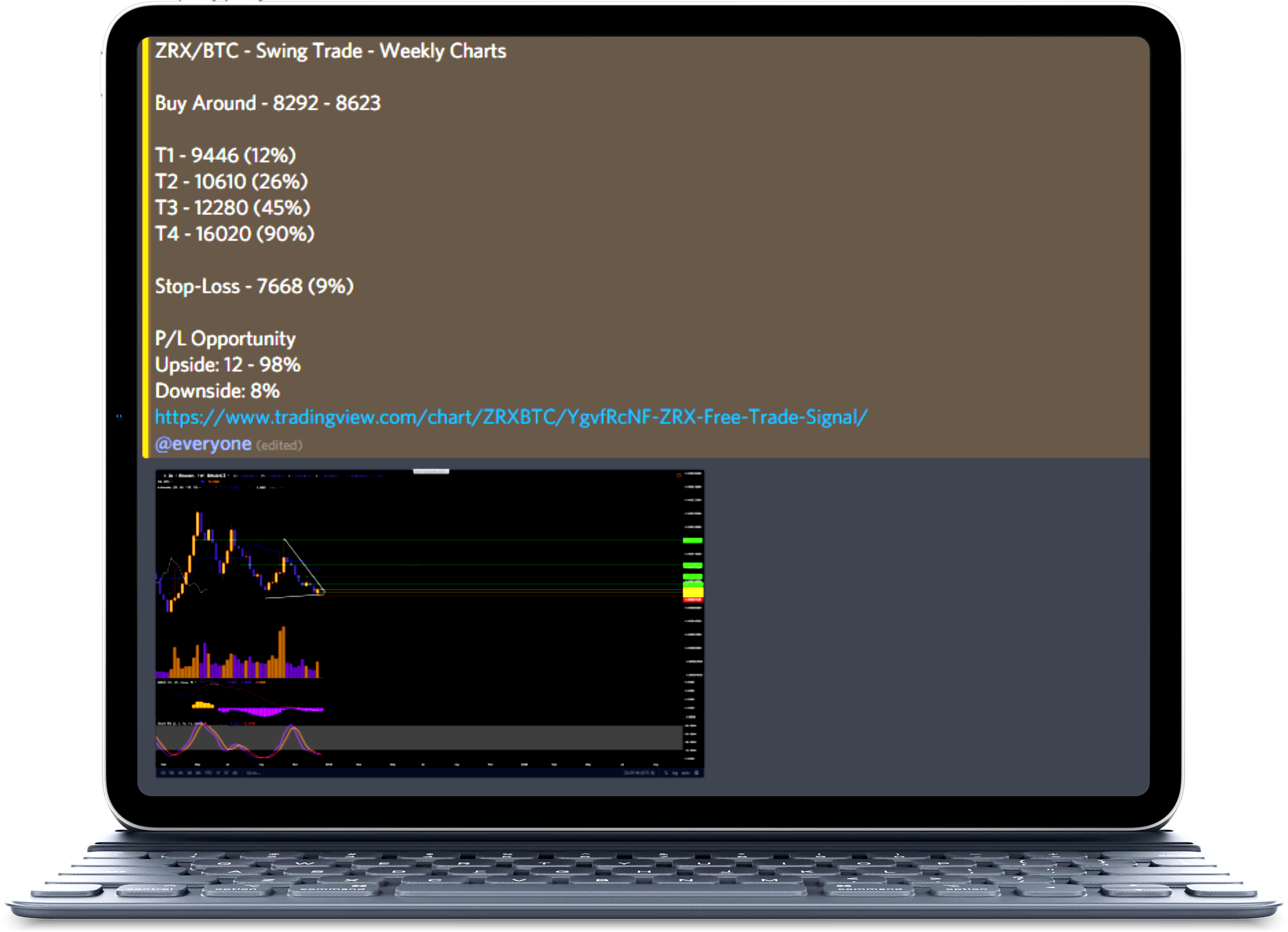This screenshot has width=1288, height=932.
Task: Click the topmost green target price label
Action: pyautogui.click(x=693, y=540)
